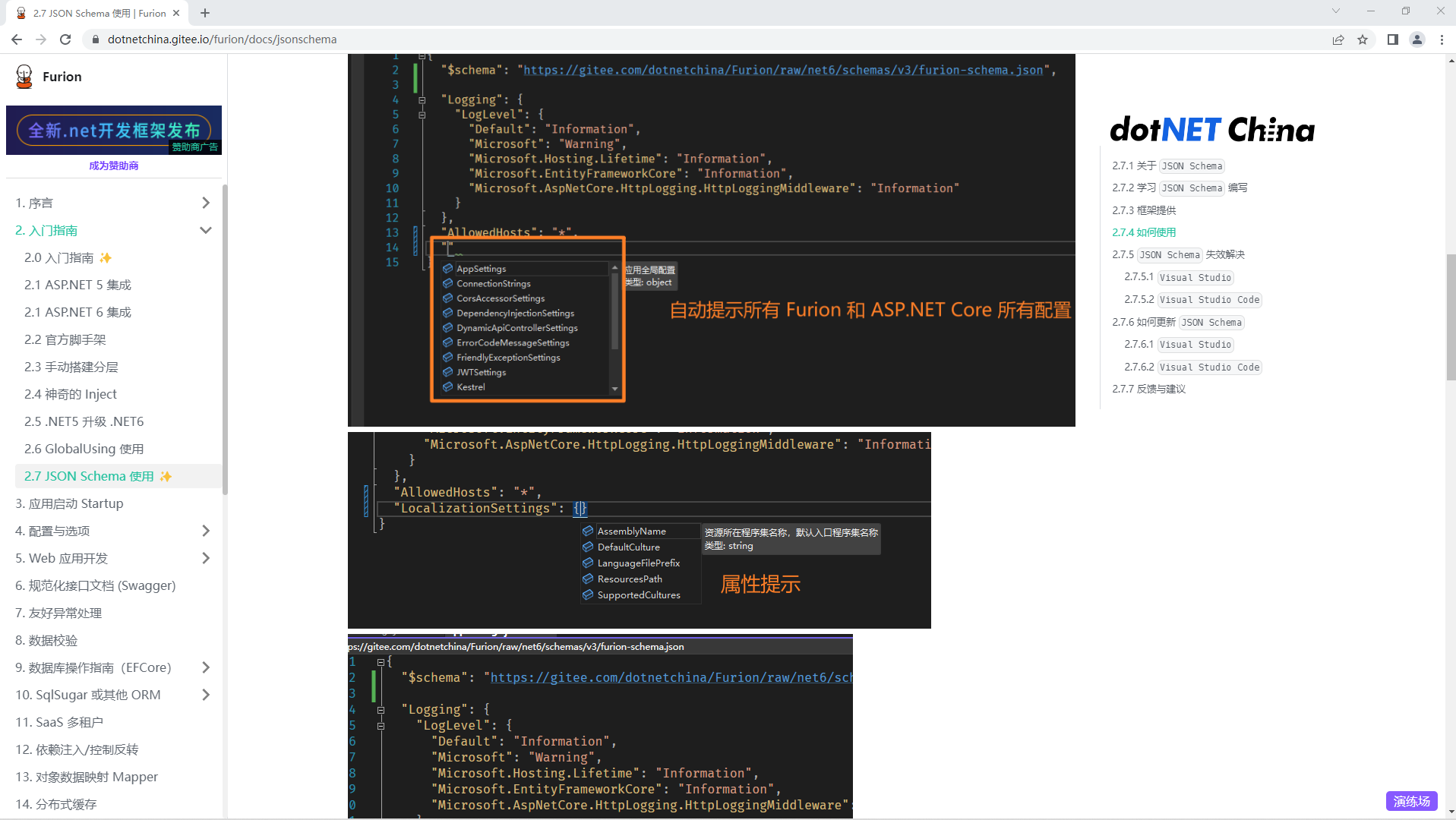Image resolution: width=1456 pixels, height=820 pixels.
Task: Expand 10. SqlSugar 或其他 ORM section
Action: [206, 695]
